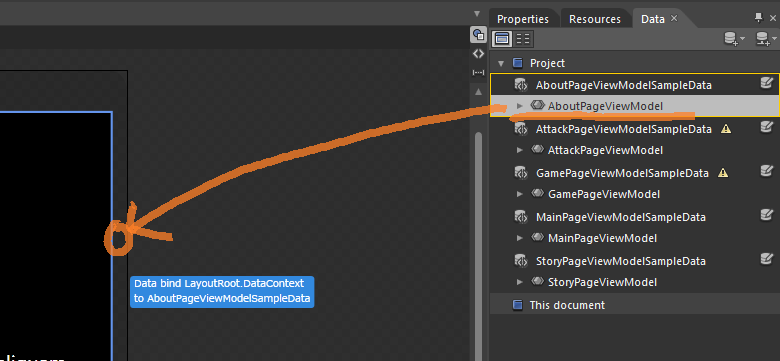Switch artboard to XAML code view
The image size is (780, 361).
point(478,53)
